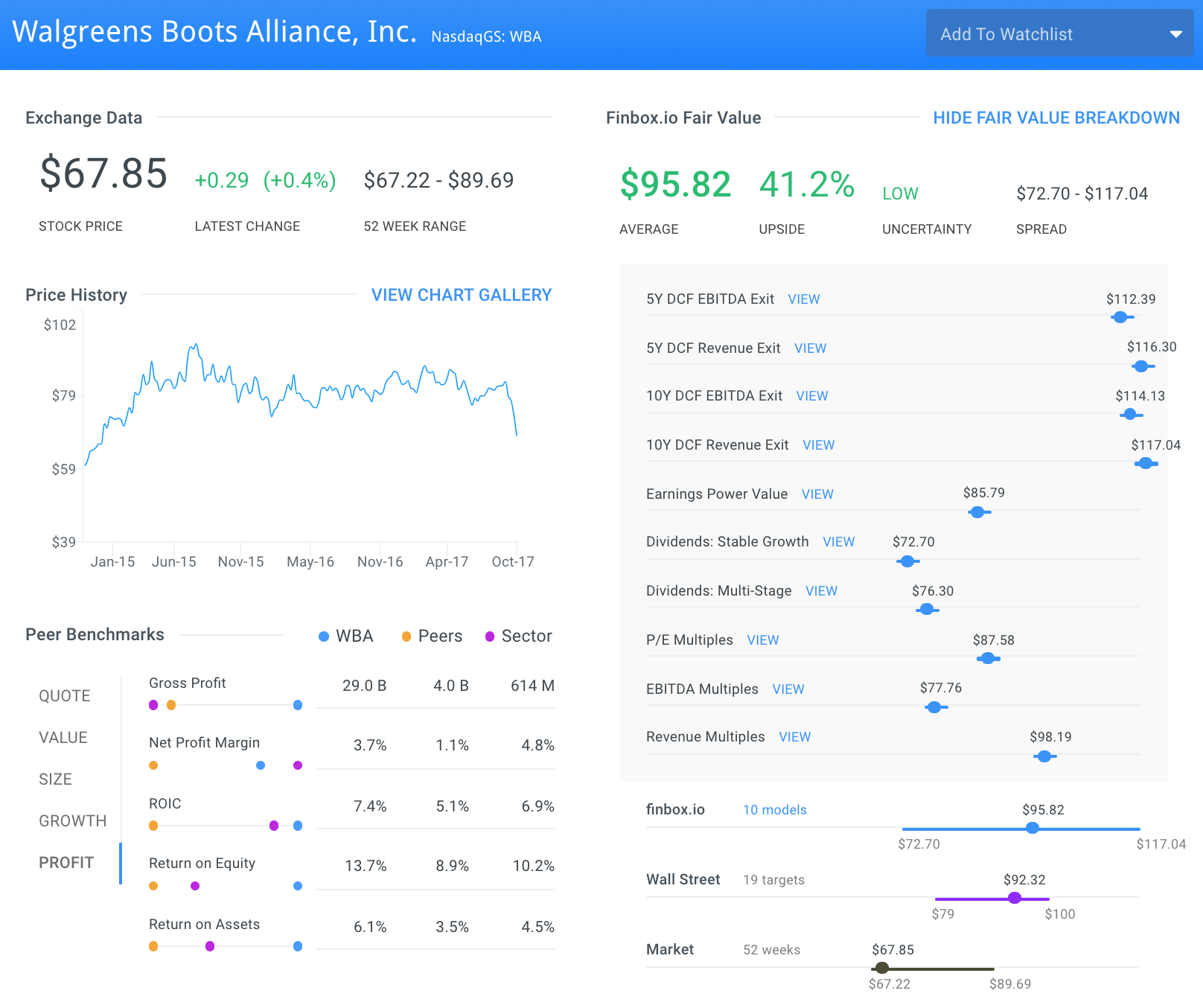View Dividends: Multi-Stage model
The image size is (1203, 1008).
821,591
